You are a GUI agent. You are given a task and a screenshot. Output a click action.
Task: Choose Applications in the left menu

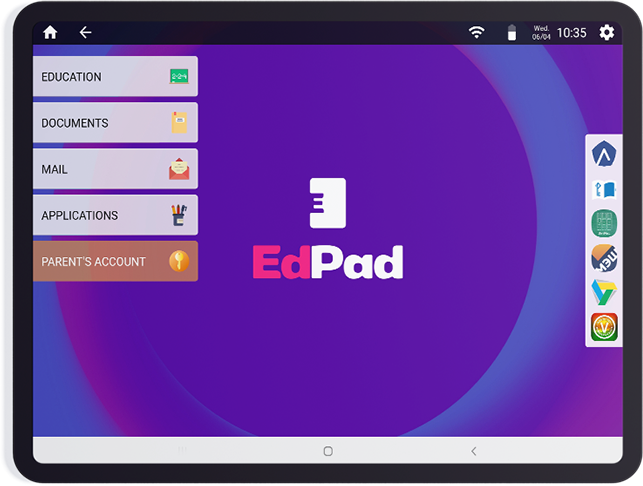point(115,215)
